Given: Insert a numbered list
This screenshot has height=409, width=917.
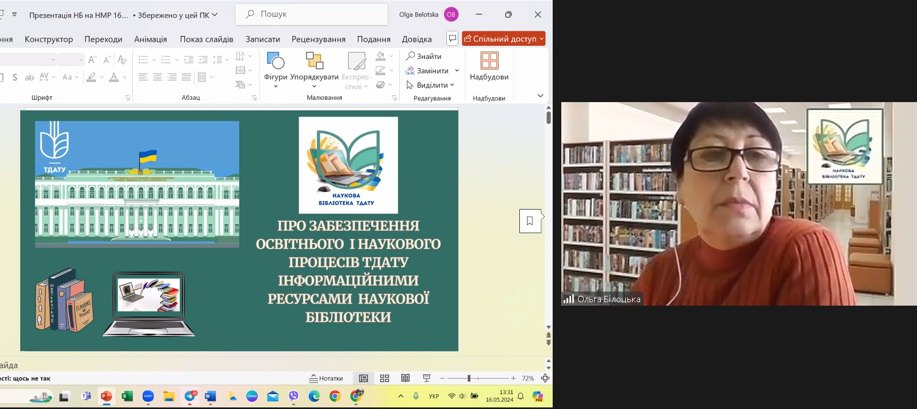Looking at the screenshot, I should (166, 59).
